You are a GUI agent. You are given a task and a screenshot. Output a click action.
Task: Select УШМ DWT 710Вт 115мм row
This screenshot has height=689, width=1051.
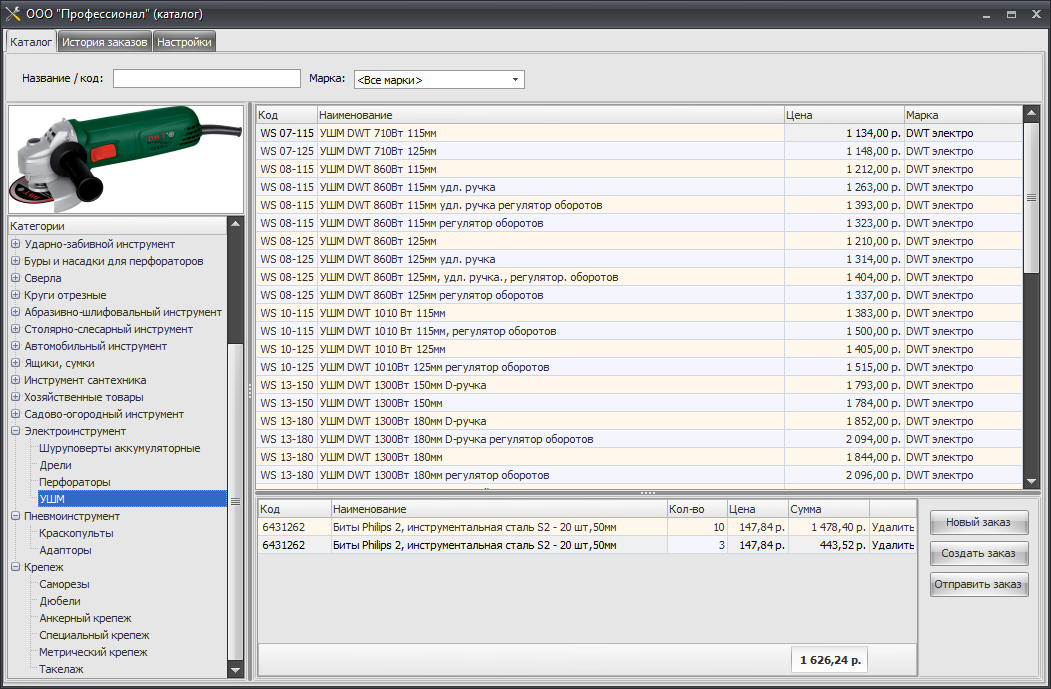point(639,133)
